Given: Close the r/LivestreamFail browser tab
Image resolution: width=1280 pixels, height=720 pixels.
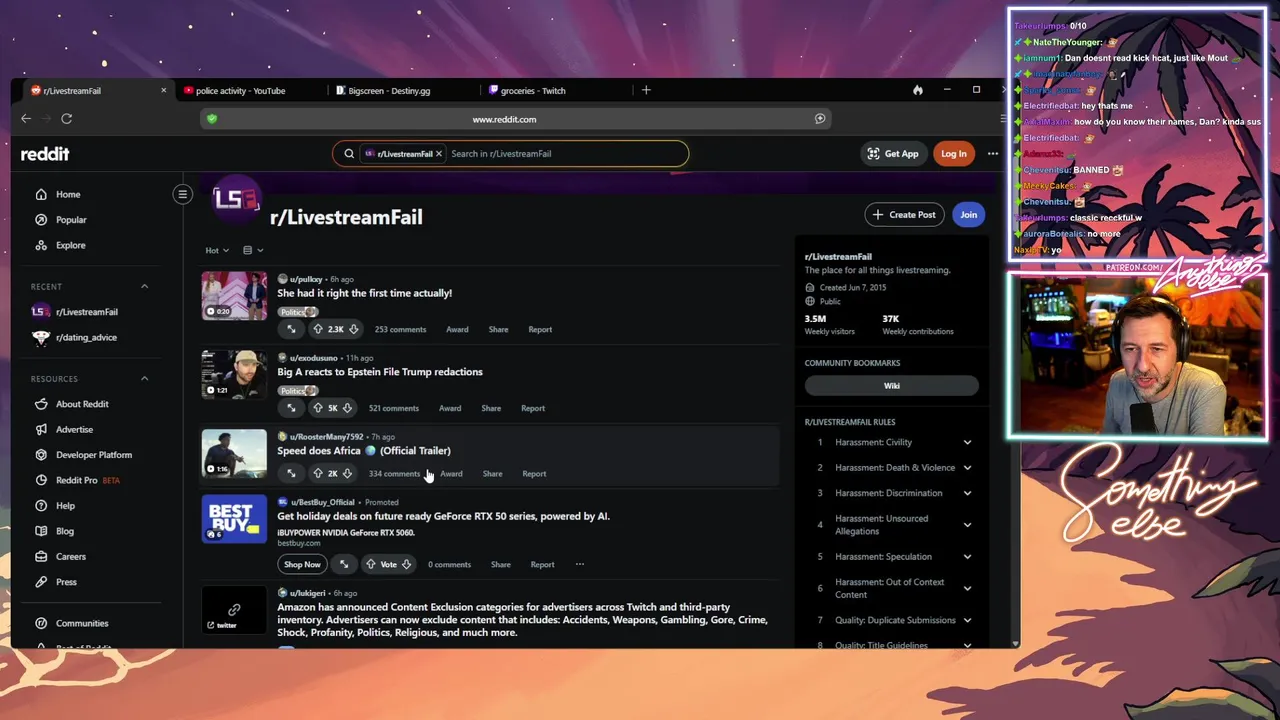Looking at the screenshot, I should coord(164,90).
